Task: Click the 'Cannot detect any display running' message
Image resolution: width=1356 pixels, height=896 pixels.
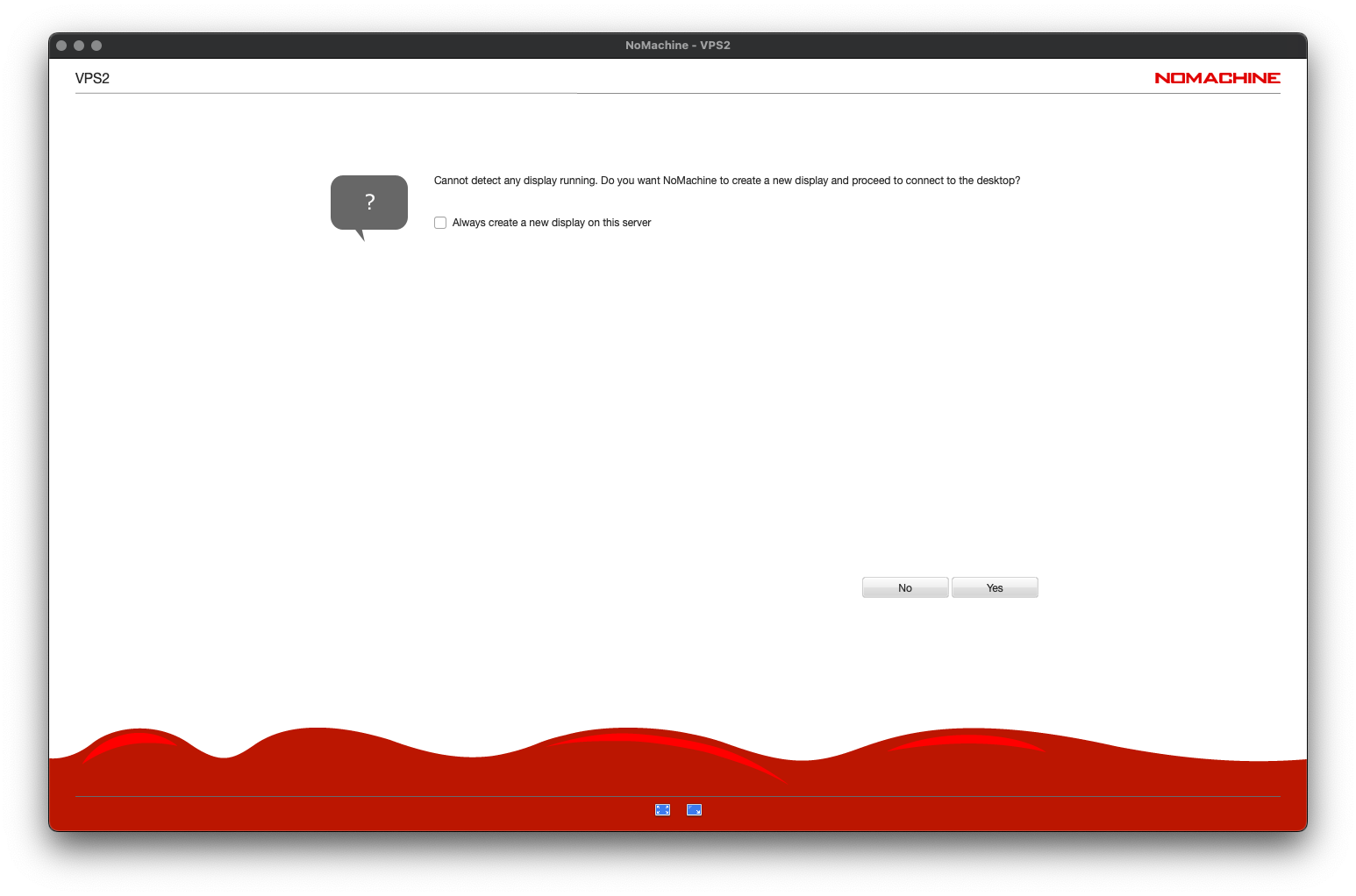Action: coord(727,181)
